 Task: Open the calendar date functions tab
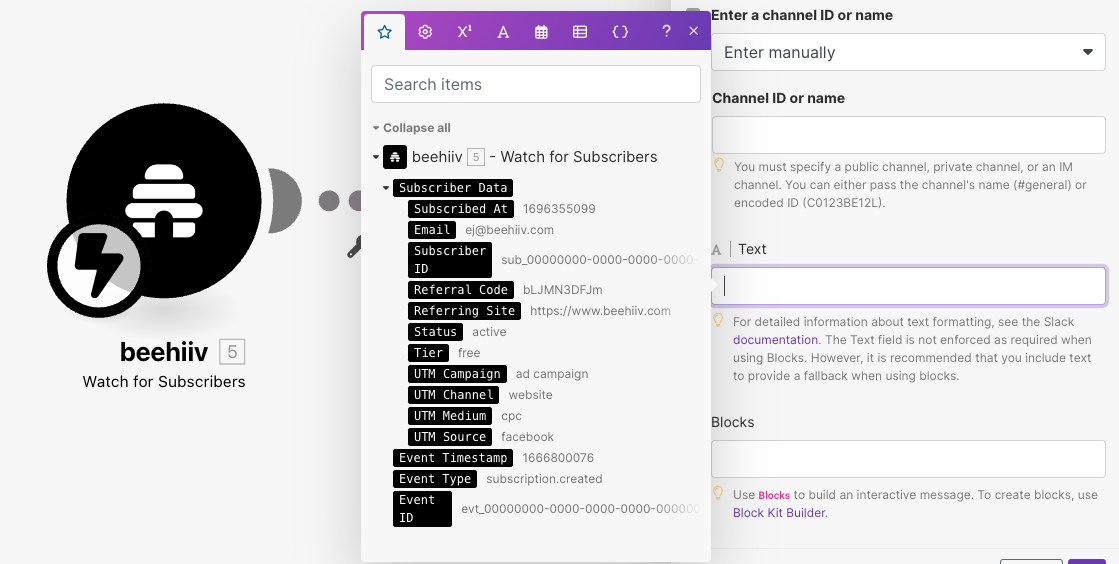541,32
